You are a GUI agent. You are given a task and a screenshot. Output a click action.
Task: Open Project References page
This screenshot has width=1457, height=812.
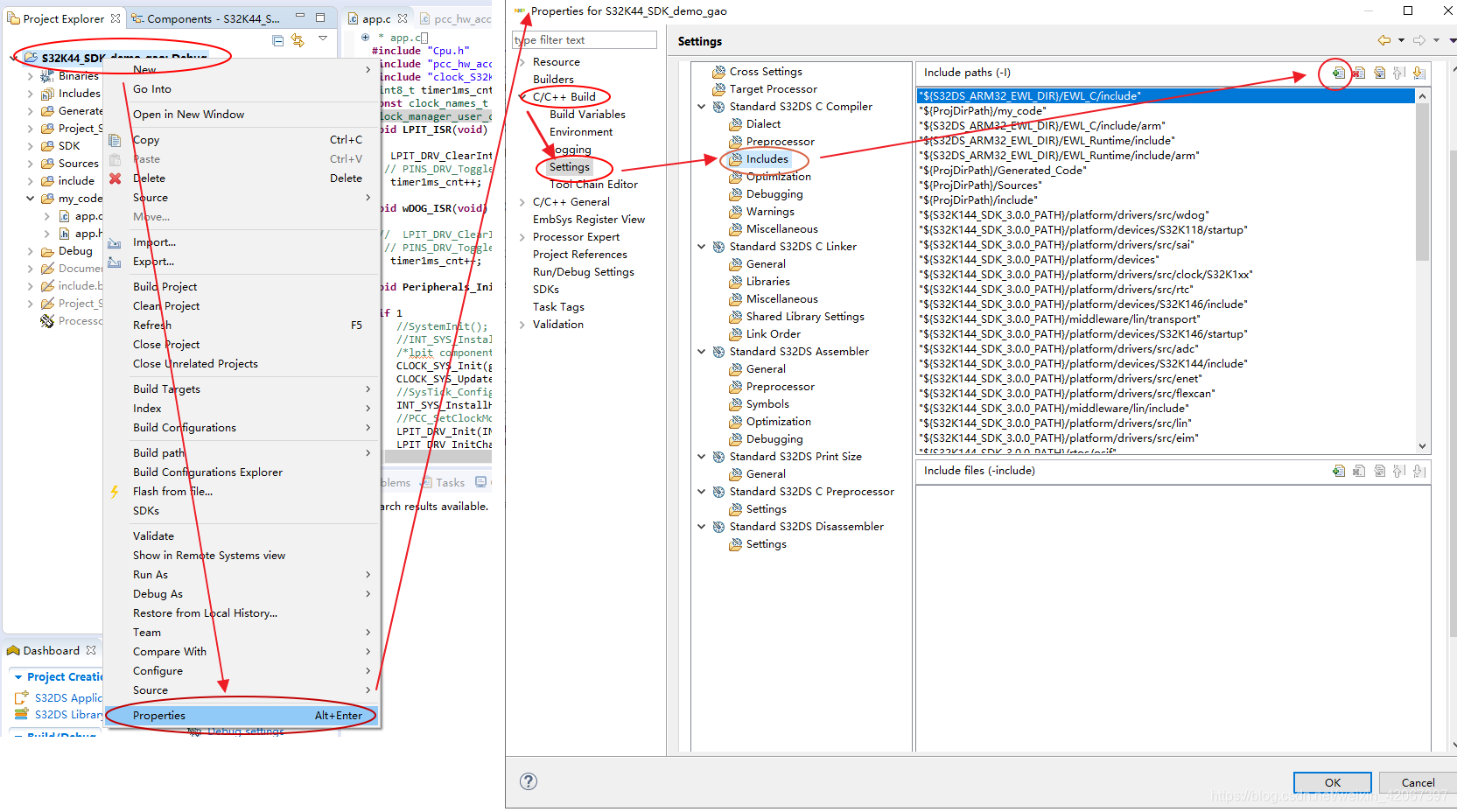click(x=580, y=255)
